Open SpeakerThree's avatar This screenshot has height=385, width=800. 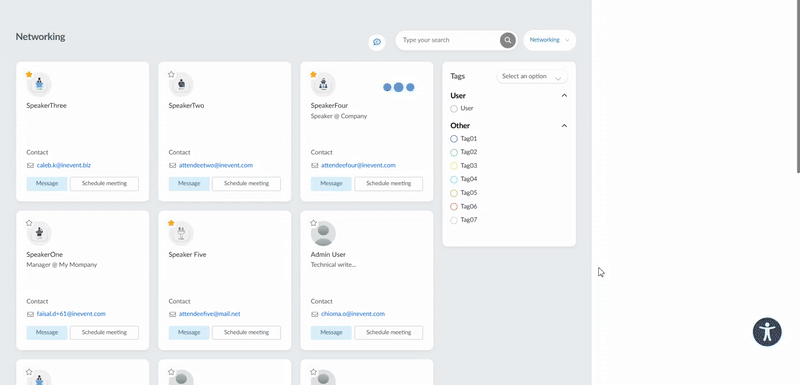pyautogui.click(x=39, y=84)
